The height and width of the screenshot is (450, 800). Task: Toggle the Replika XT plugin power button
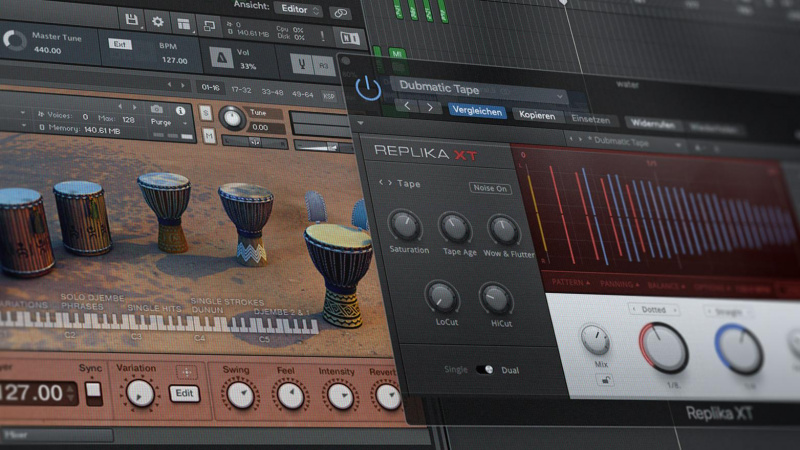click(x=368, y=89)
